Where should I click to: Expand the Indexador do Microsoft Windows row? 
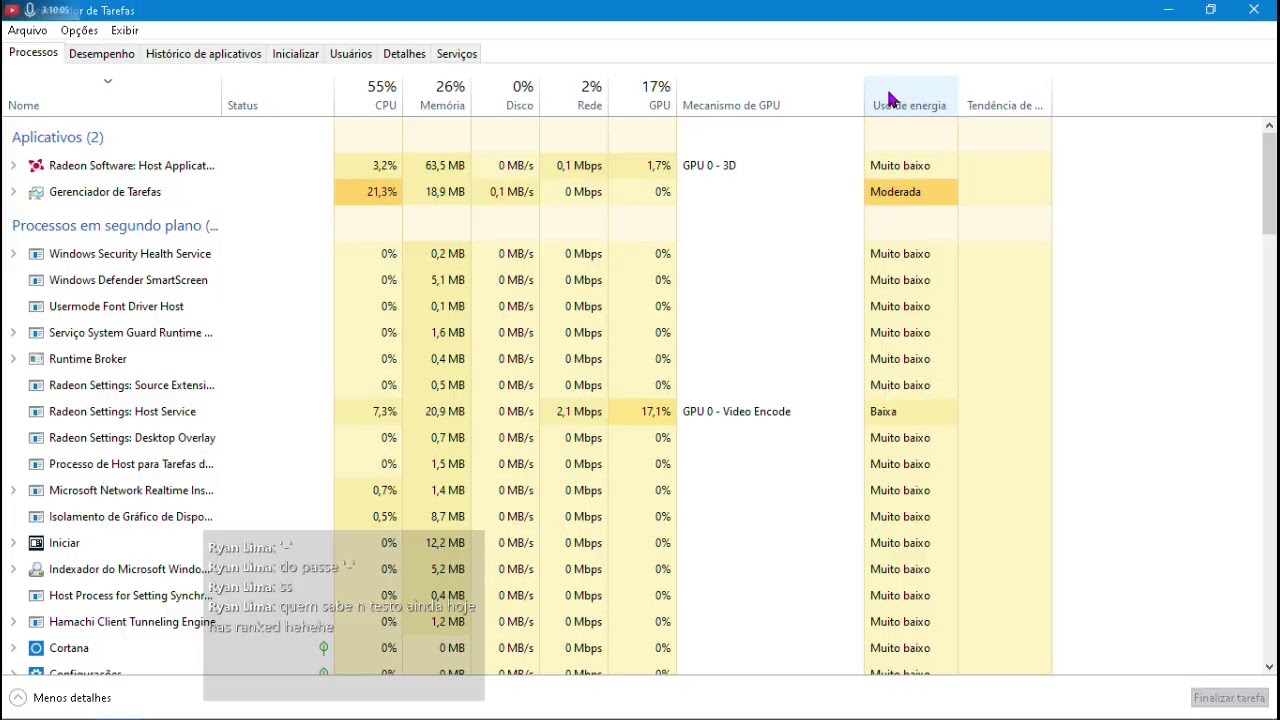(13, 569)
